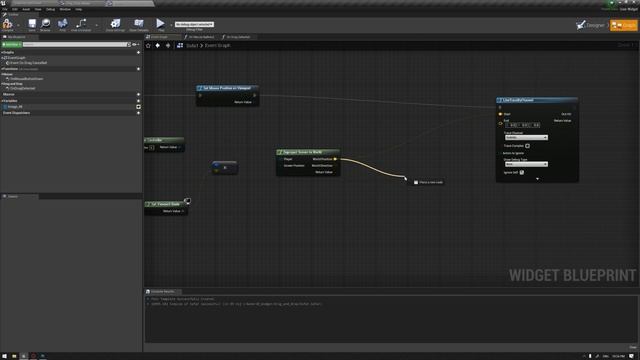This screenshot has height=360, width=640.
Task: Switch to Graph mode
Action: 623,25
